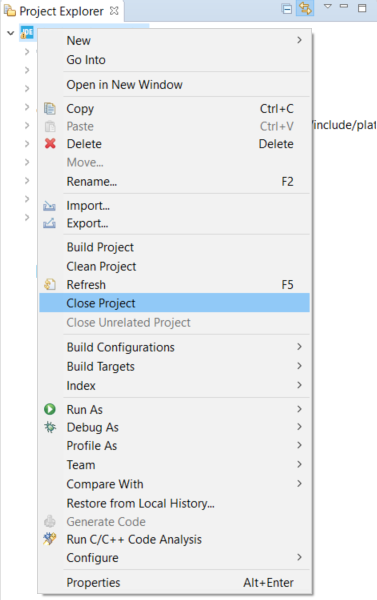Open the New submenu

pos(175,41)
